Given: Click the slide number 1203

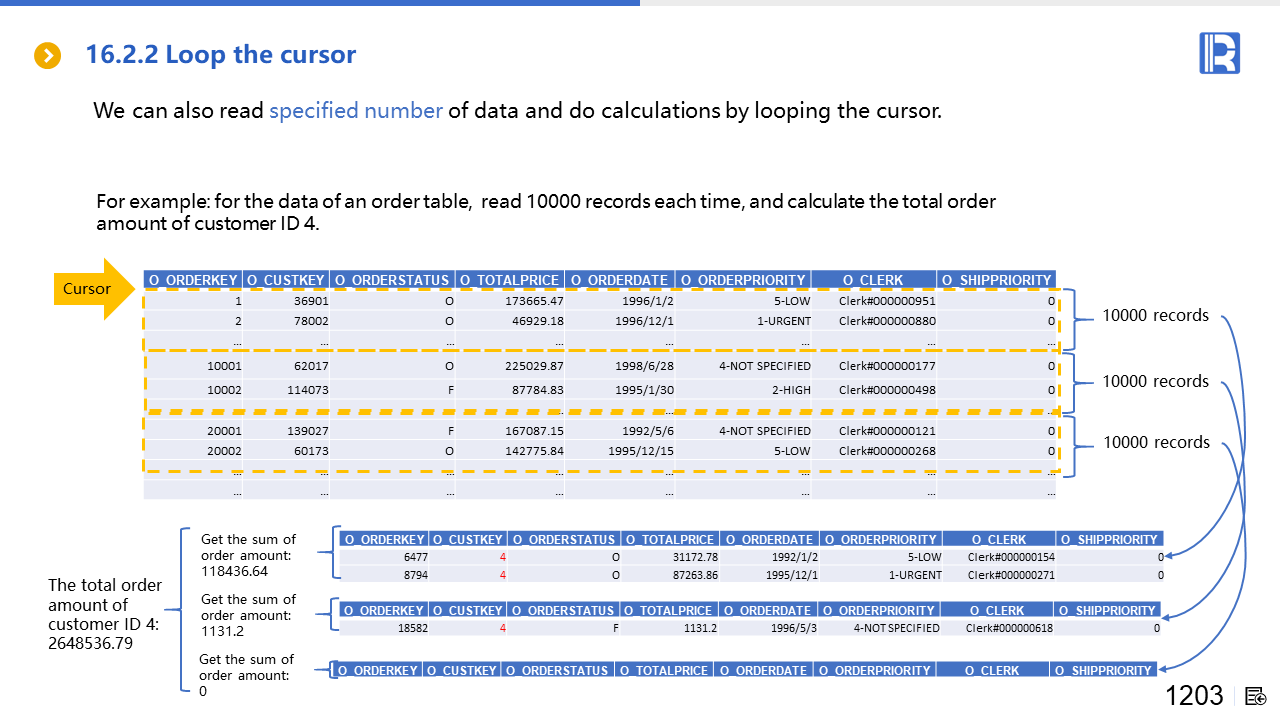Looking at the screenshot, I should click(1194, 696).
